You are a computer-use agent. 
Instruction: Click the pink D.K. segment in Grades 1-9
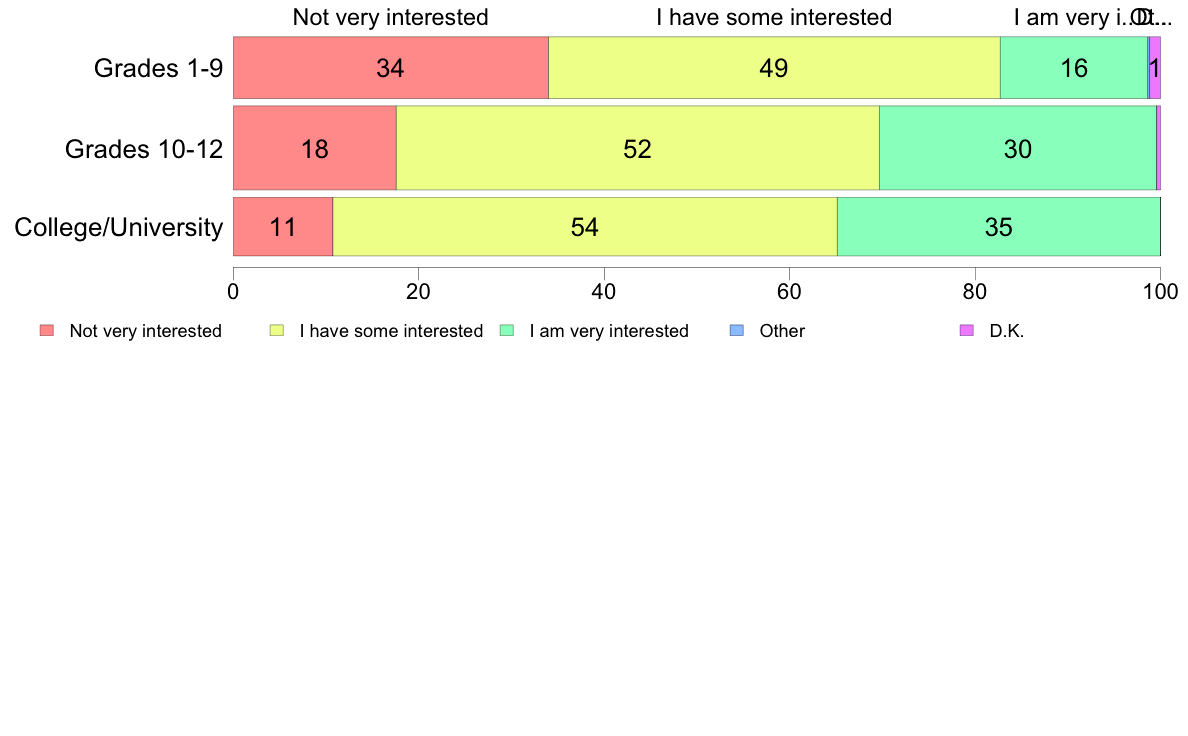pyautogui.click(x=1155, y=67)
